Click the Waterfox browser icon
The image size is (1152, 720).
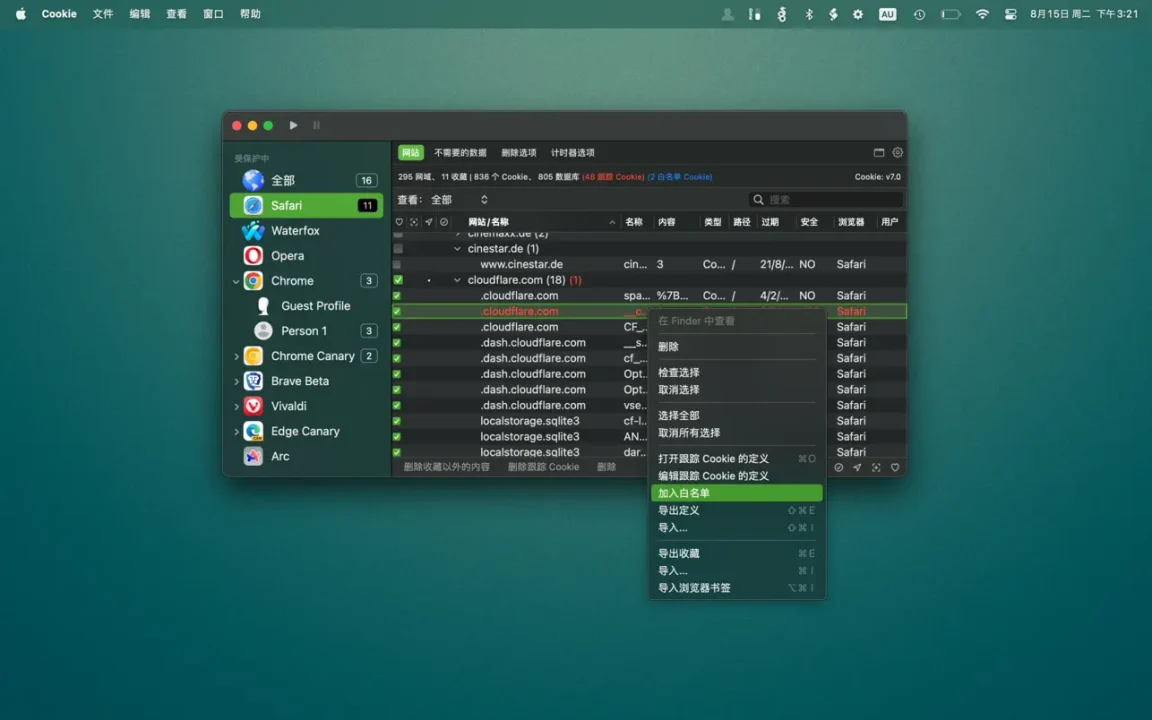point(253,231)
